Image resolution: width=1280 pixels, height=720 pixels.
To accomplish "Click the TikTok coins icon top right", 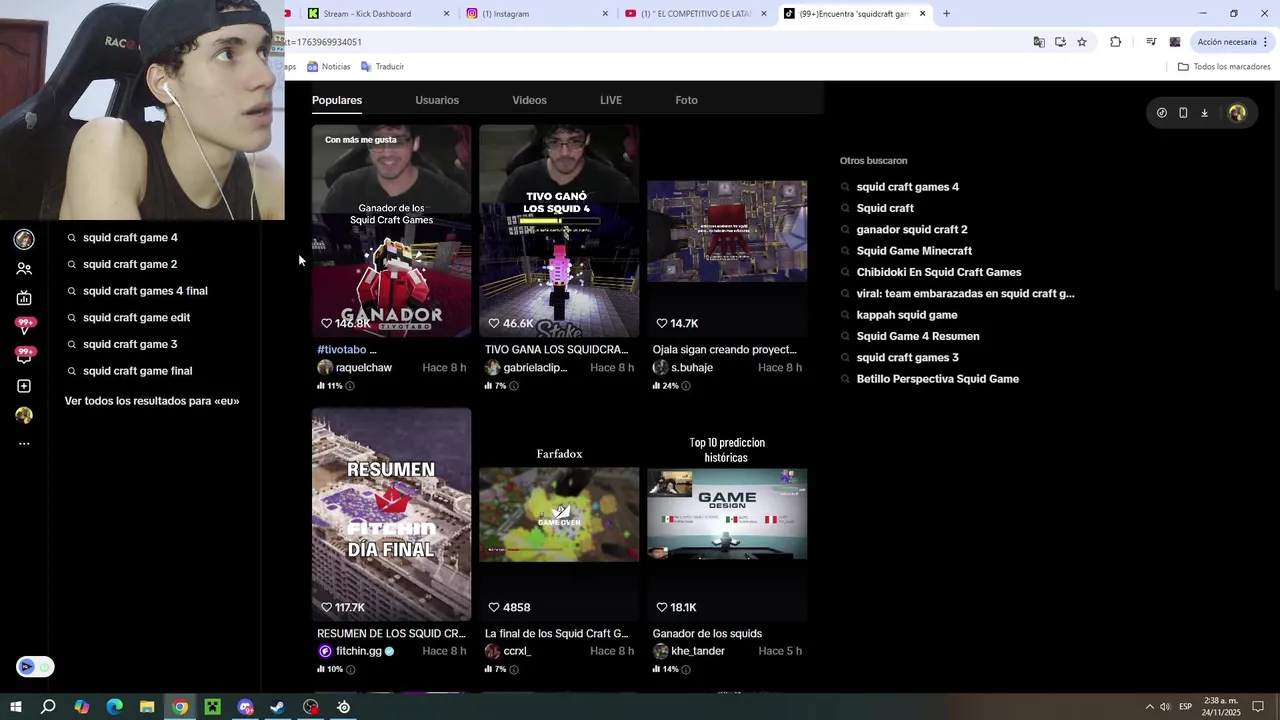I will coord(1161,113).
